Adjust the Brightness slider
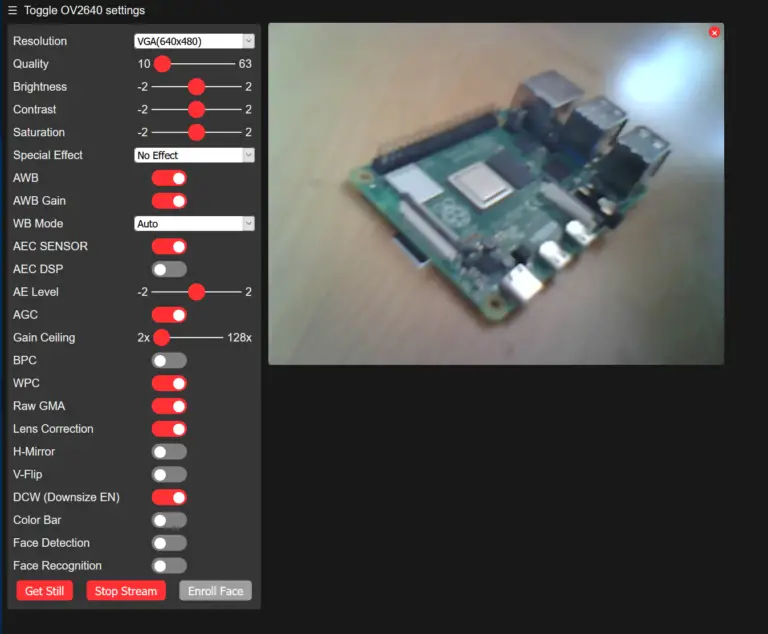This screenshot has height=634, width=768. tap(196, 87)
